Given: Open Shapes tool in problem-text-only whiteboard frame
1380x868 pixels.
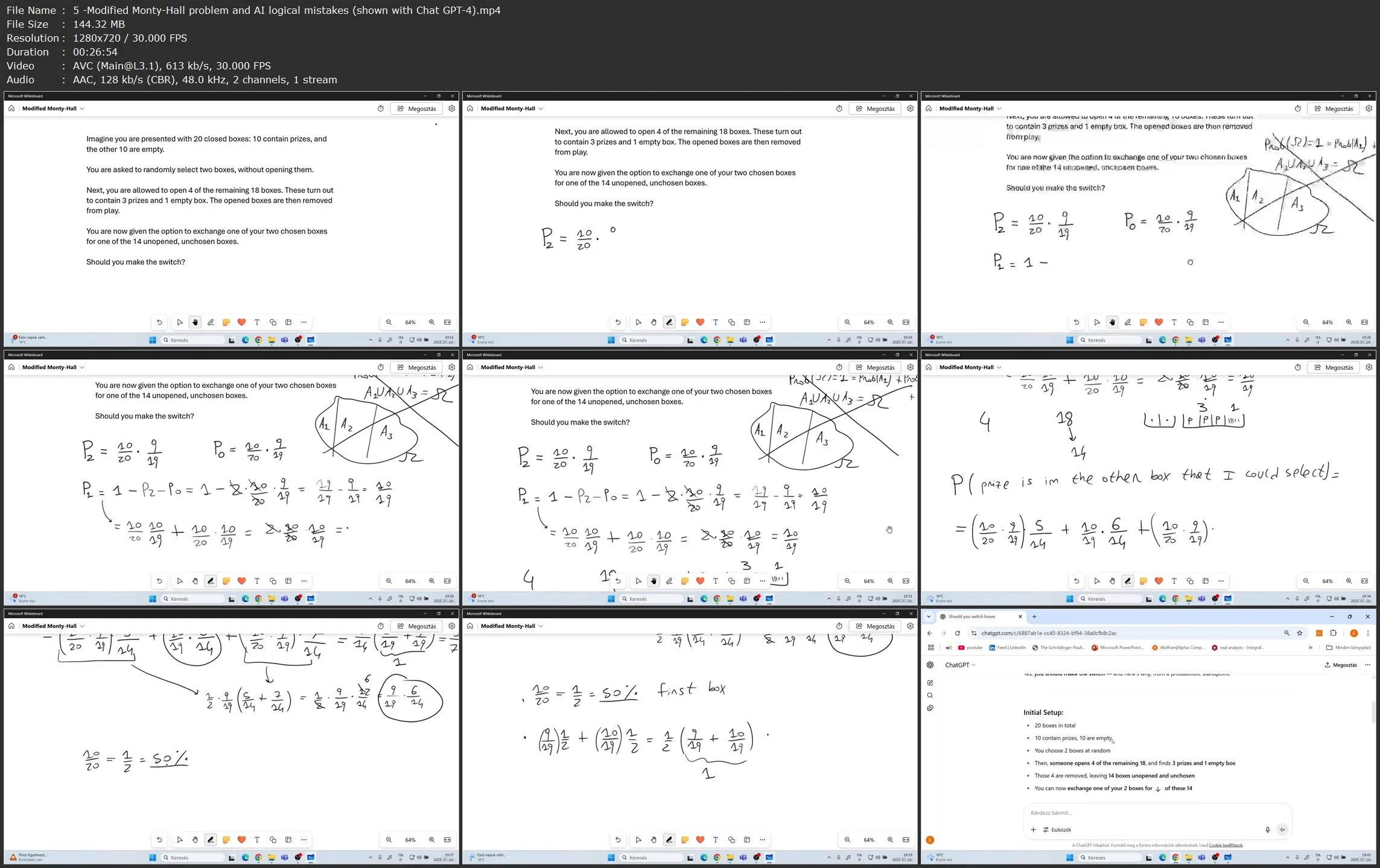Looking at the screenshot, I should [273, 322].
